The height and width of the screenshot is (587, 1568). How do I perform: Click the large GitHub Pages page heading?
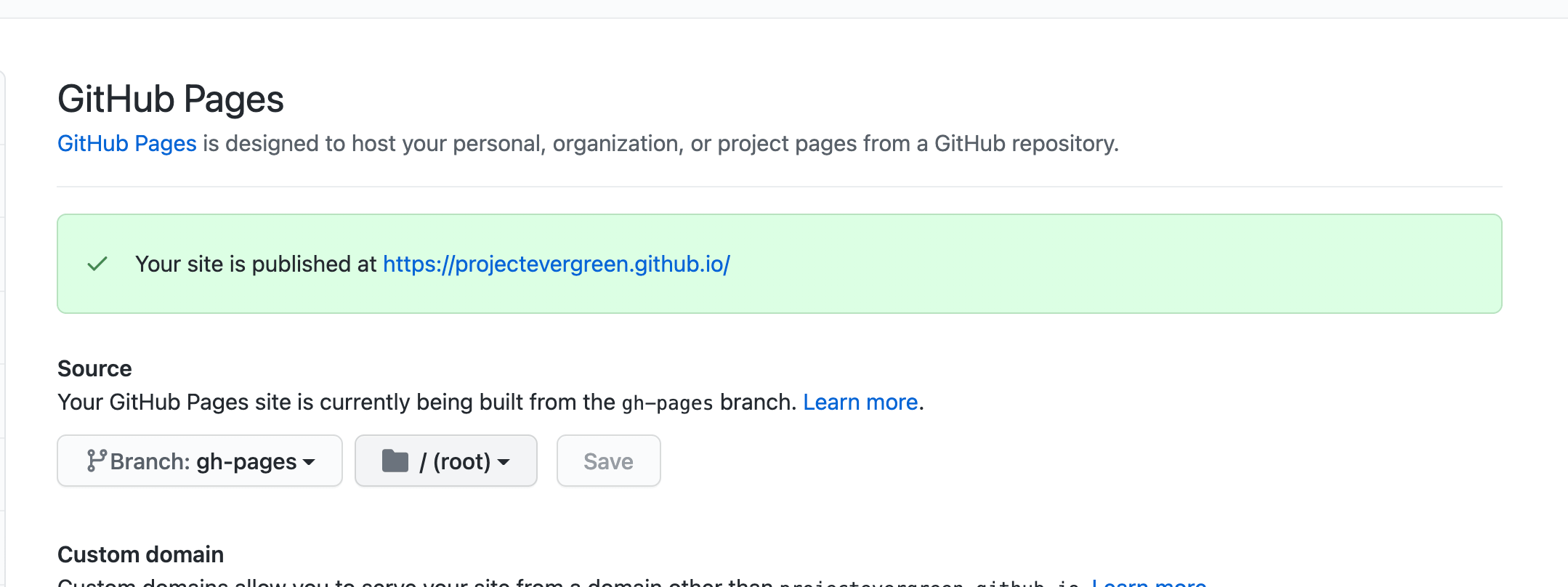tap(170, 99)
